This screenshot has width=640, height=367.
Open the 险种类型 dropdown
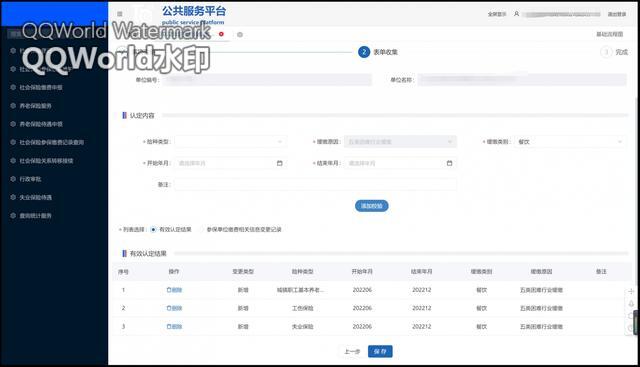click(231, 142)
